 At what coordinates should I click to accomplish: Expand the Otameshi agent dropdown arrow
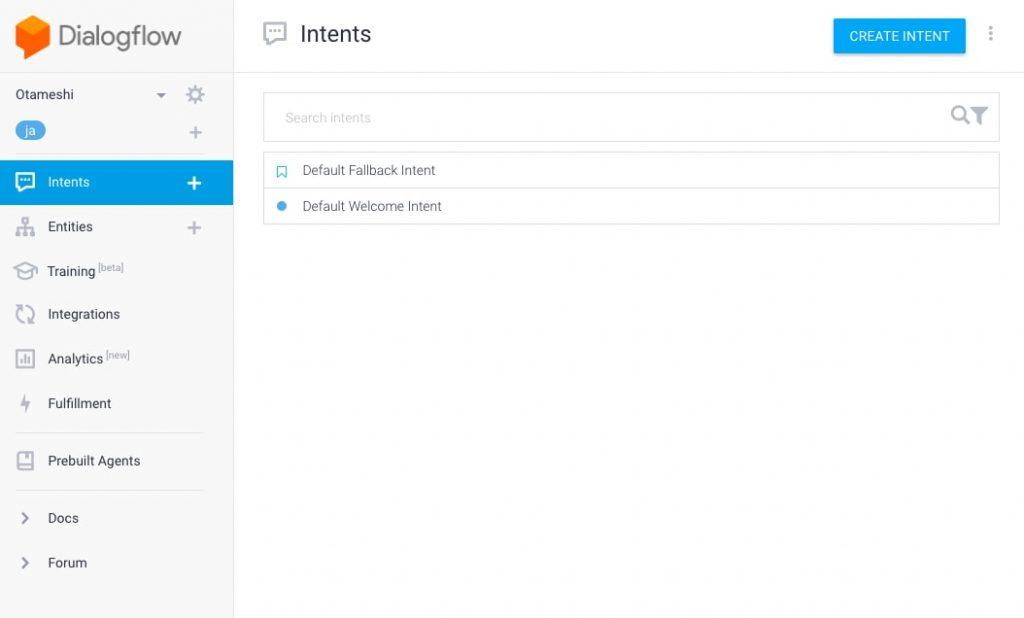(x=161, y=95)
